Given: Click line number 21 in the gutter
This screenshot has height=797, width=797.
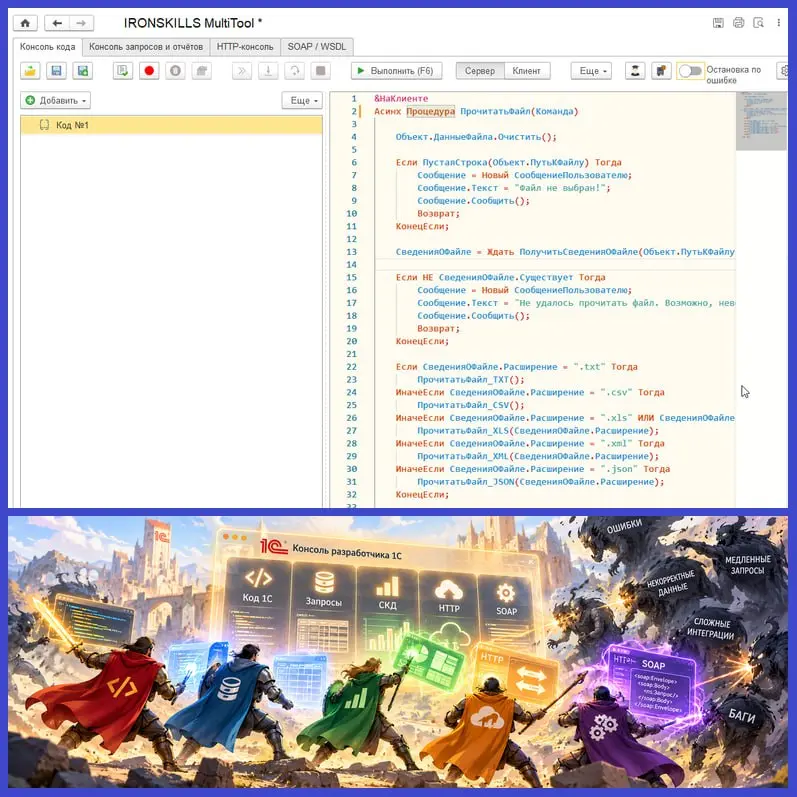Looking at the screenshot, I should [351, 354].
